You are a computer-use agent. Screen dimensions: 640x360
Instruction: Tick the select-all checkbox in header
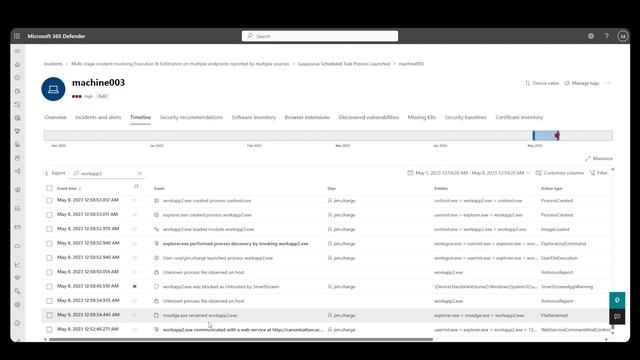(x=49, y=188)
